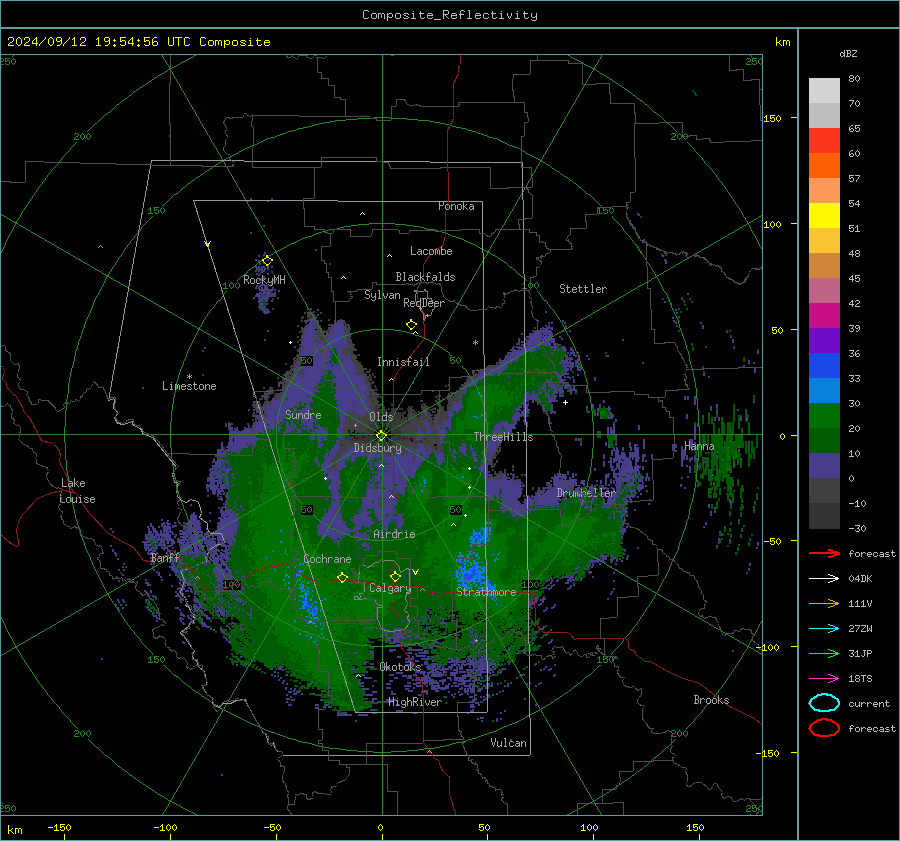The width and height of the screenshot is (900, 841).
Task: Click the cyan 27ZW arrow in legend
Action: [824, 629]
